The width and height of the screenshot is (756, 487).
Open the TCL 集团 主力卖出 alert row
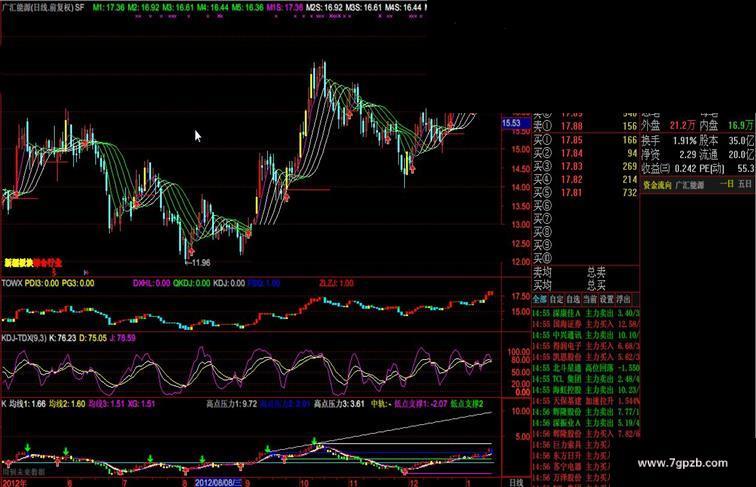[586, 379]
